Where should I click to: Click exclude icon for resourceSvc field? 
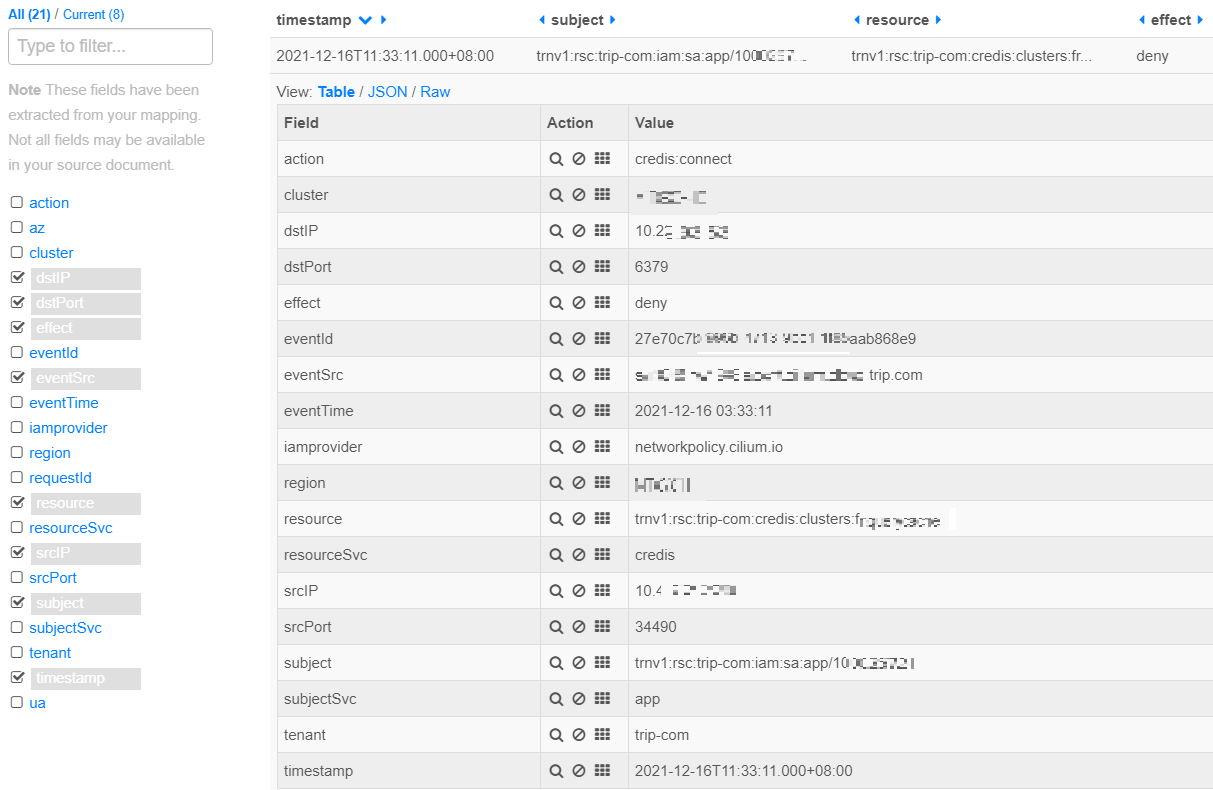pyautogui.click(x=579, y=555)
